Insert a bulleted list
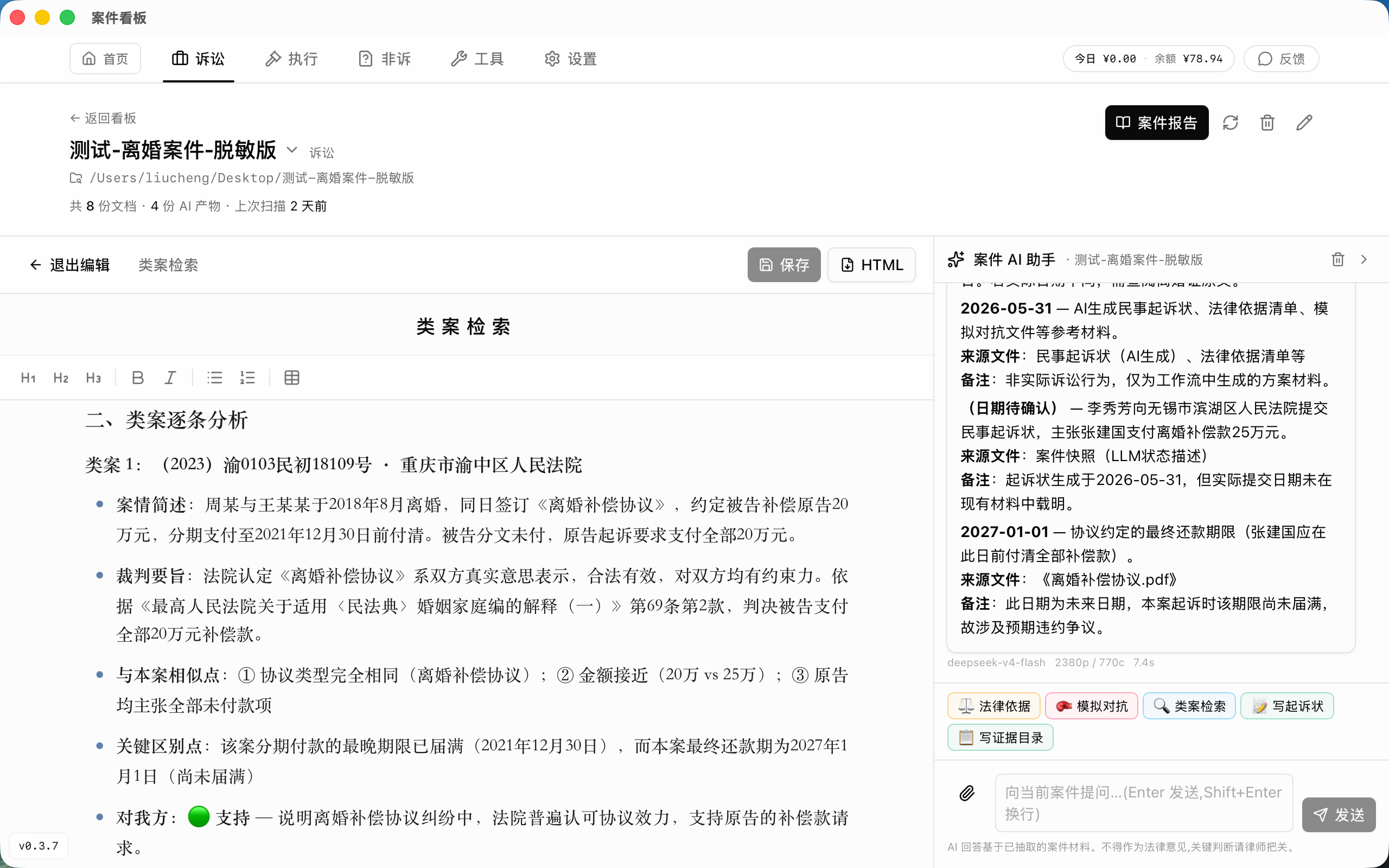The height and width of the screenshot is (868, 1389). [x=215, y=378]
